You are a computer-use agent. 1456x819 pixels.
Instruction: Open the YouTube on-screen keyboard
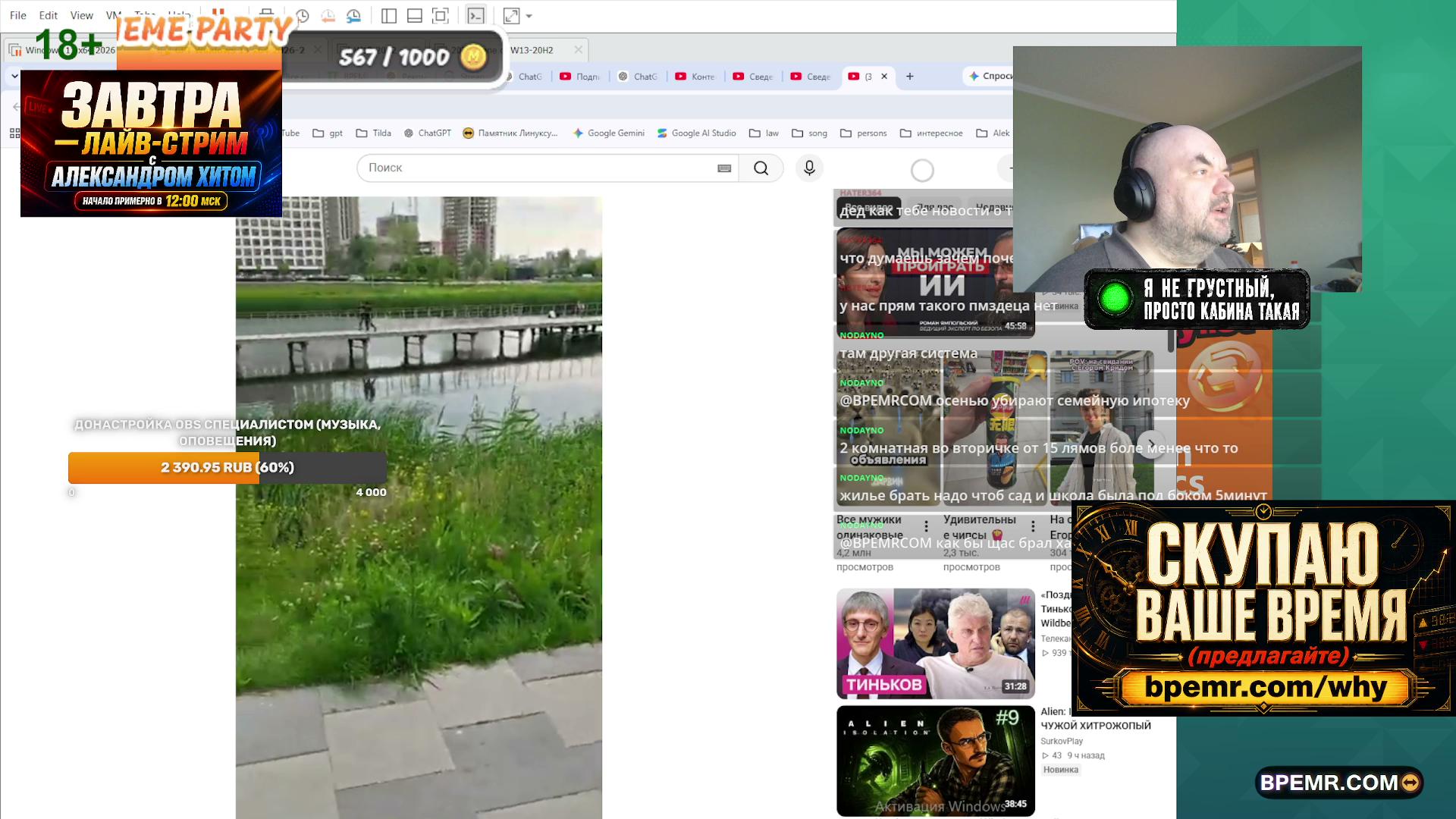point(724,168)
